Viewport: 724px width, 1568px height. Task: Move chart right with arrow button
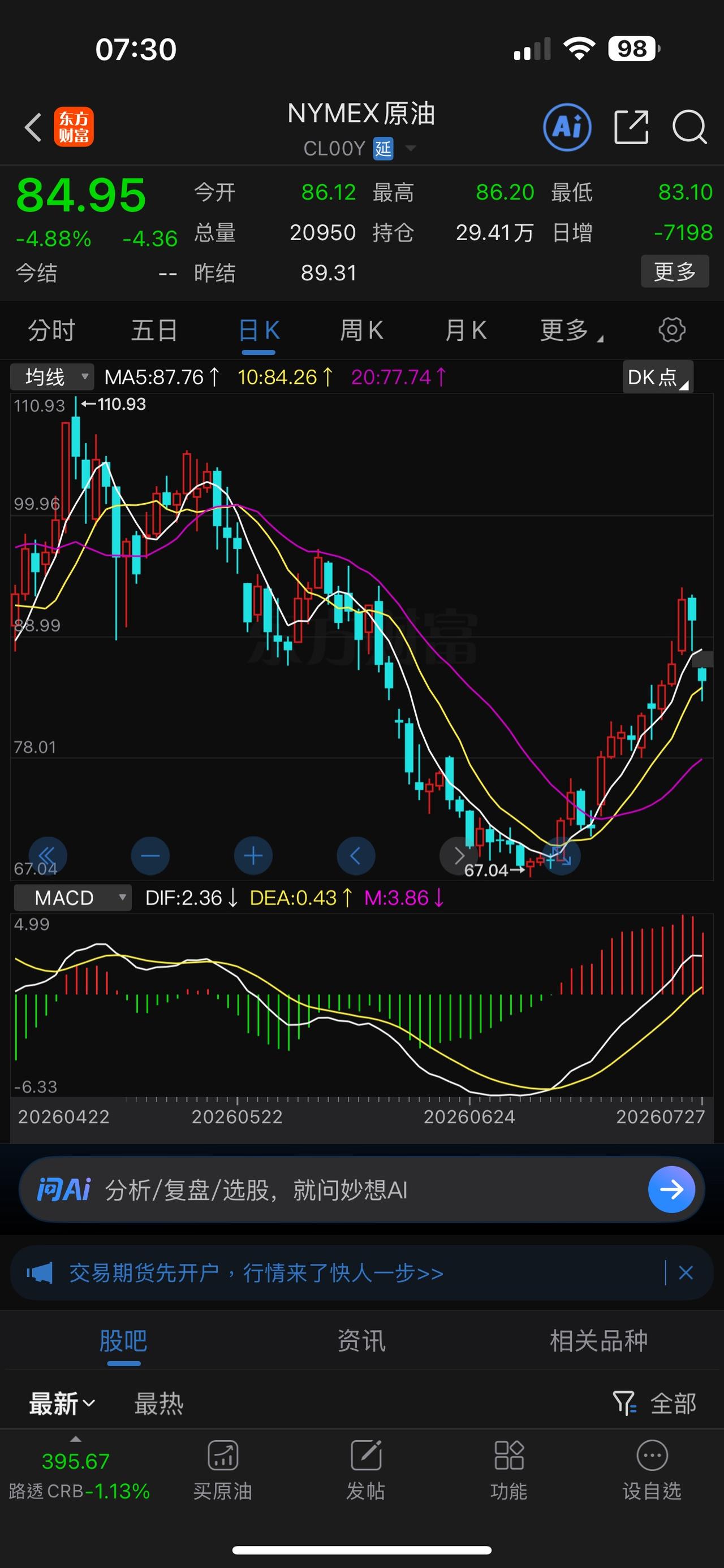pos(459,855)
